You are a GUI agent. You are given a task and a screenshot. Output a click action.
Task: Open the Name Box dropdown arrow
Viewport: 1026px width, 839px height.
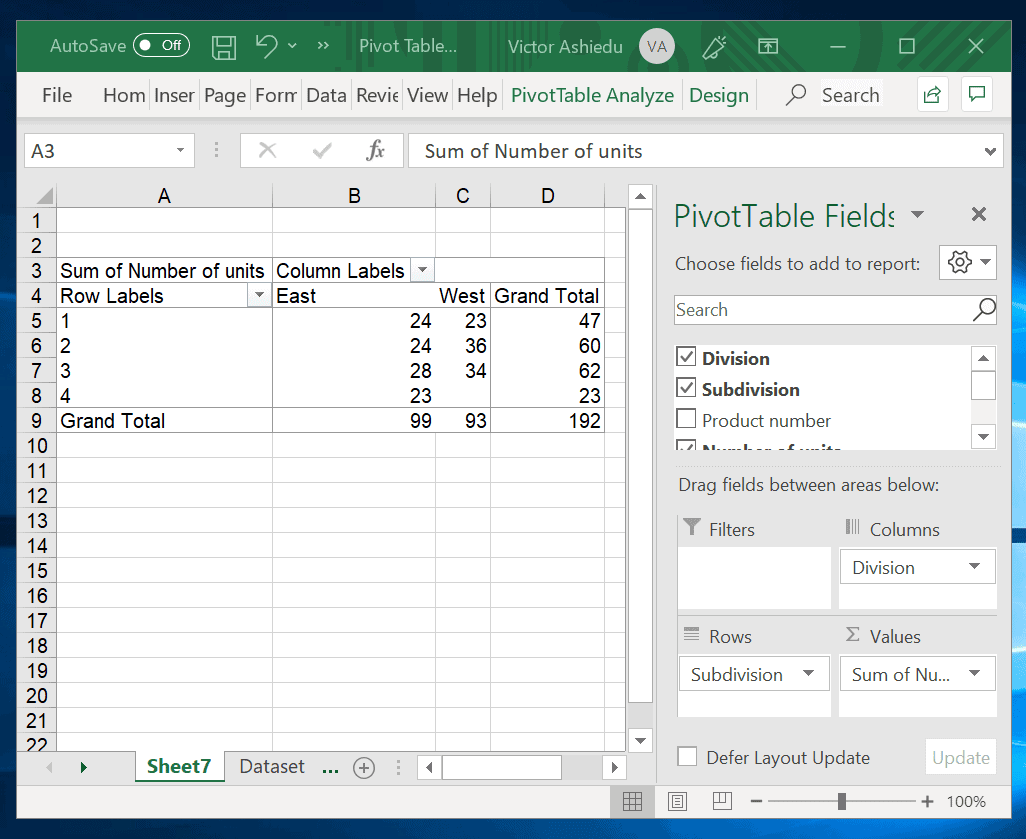pyautogui.click(x=180, y=151)
